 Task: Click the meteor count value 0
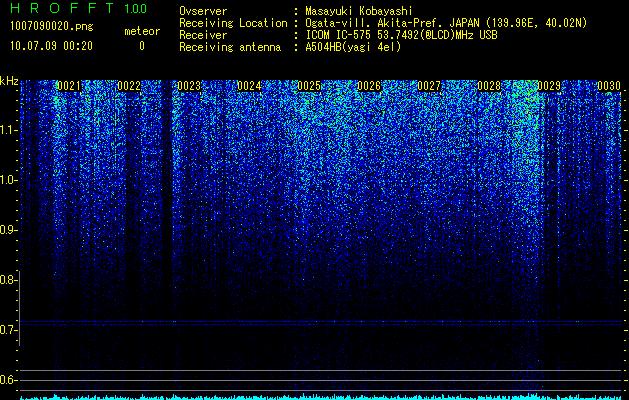(142, 47)
